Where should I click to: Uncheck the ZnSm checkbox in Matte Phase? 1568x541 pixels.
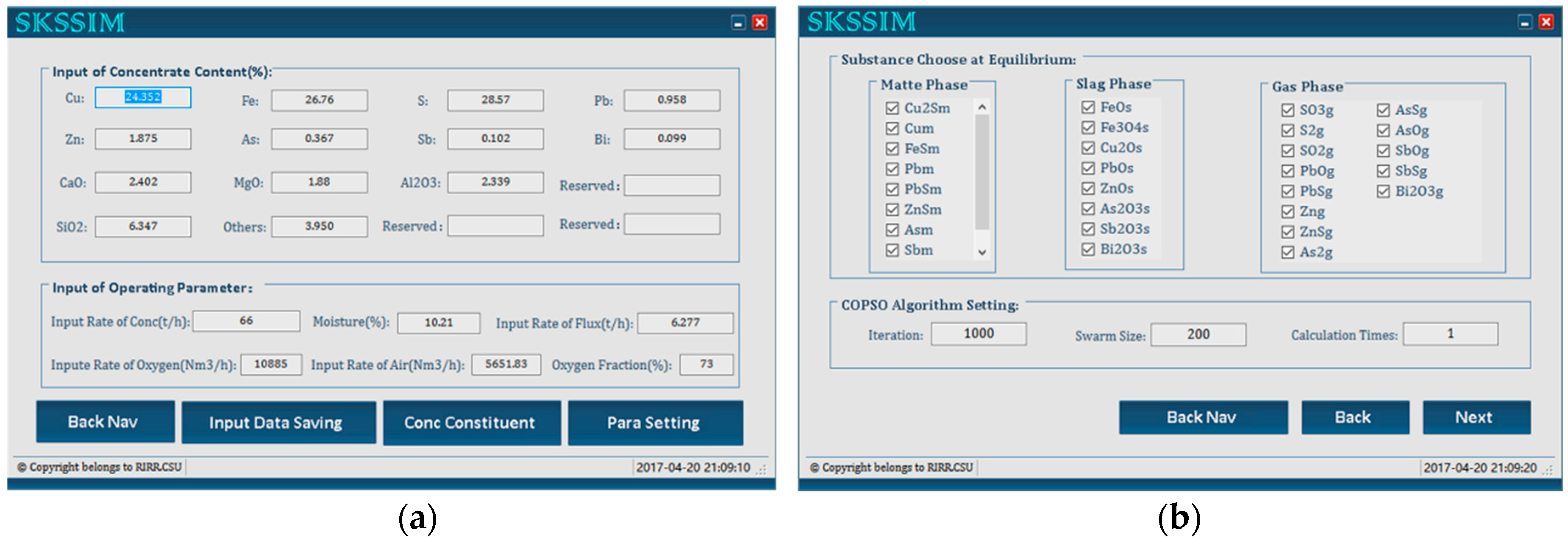(892, 210)
